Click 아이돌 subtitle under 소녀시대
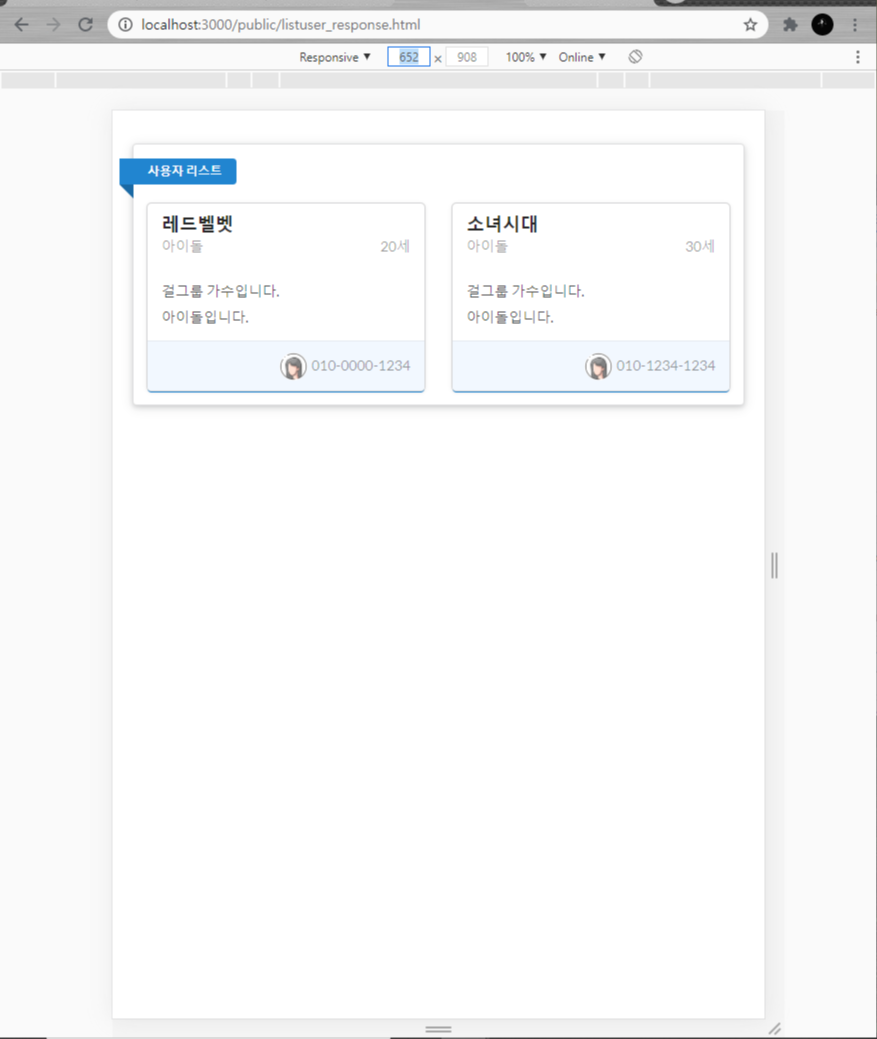 [487, 246]
